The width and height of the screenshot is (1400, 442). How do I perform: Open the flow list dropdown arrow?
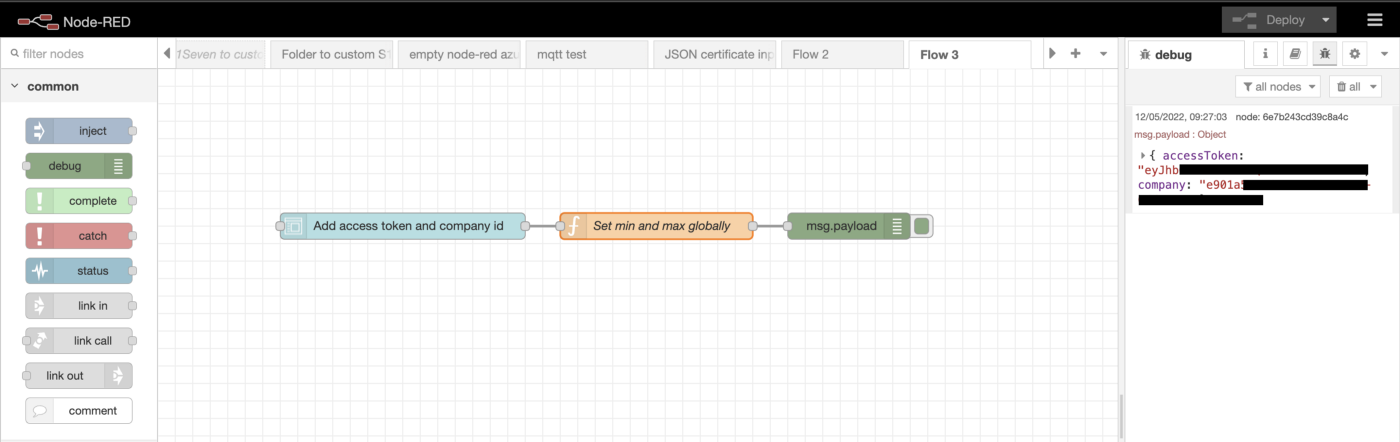click(1103, 54)
